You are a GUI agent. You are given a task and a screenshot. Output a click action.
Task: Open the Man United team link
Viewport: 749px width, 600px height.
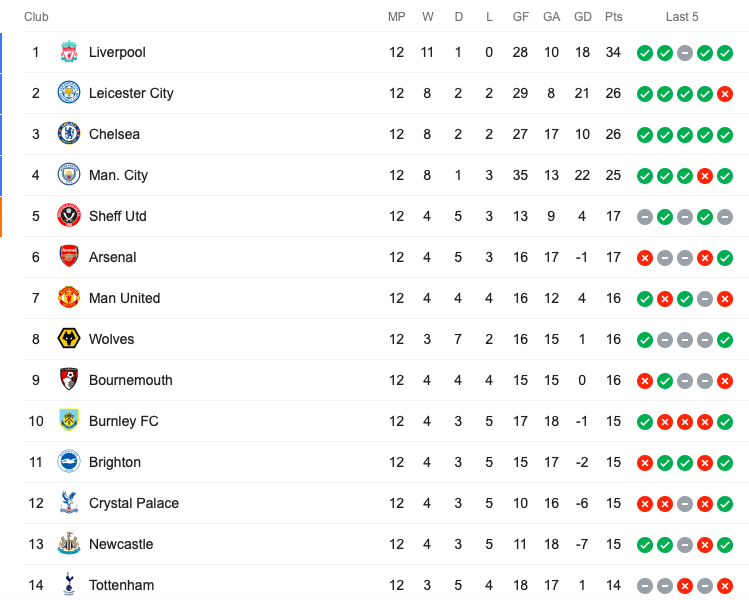point(125,298)
